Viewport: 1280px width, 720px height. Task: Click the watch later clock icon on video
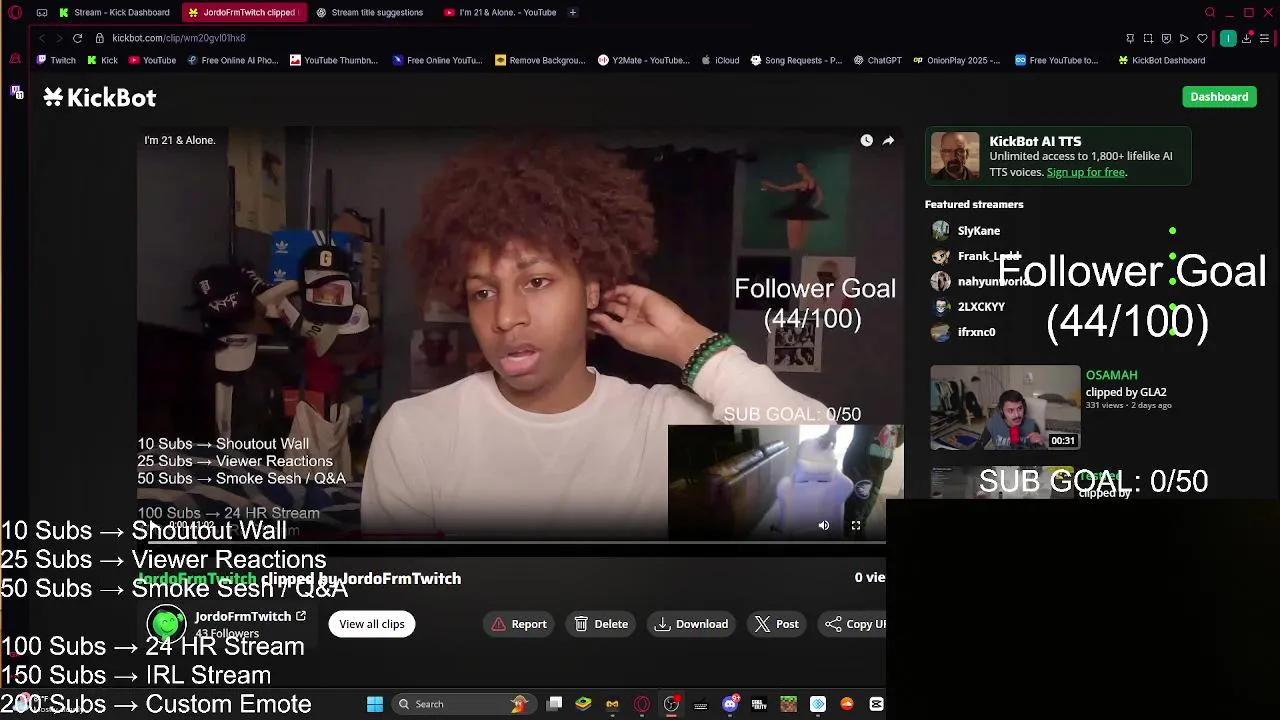[866, 141]
